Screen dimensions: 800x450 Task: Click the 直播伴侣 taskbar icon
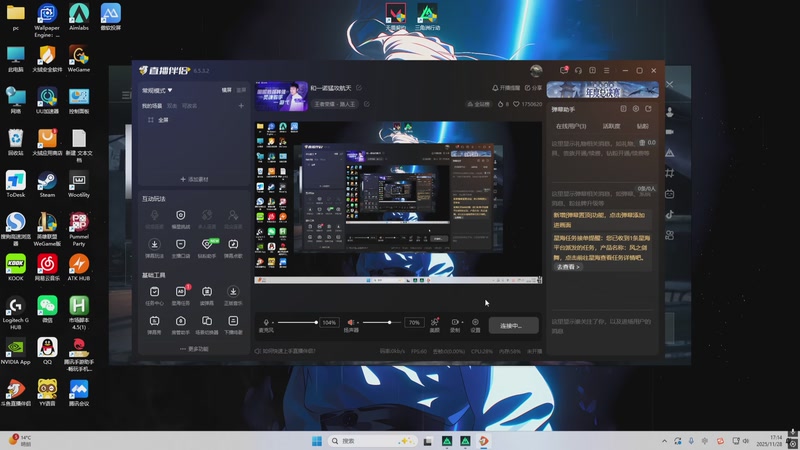pos(484,441)
